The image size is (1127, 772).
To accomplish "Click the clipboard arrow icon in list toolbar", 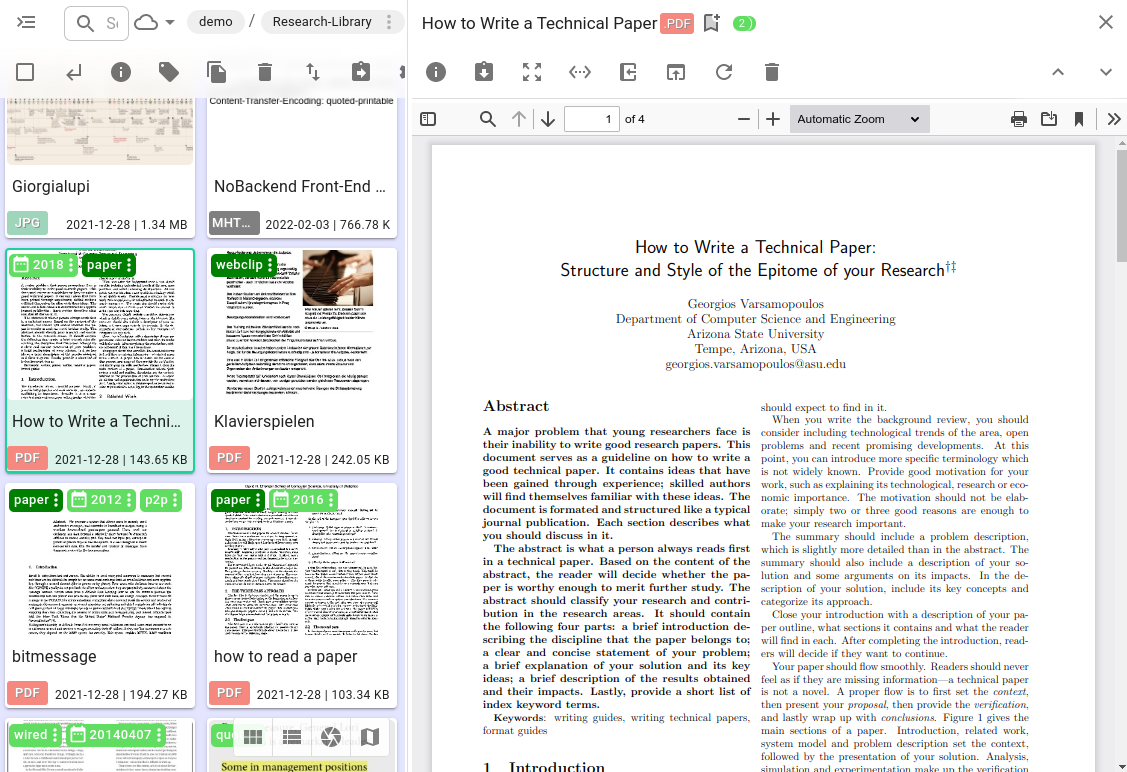I will pos(361,72).
